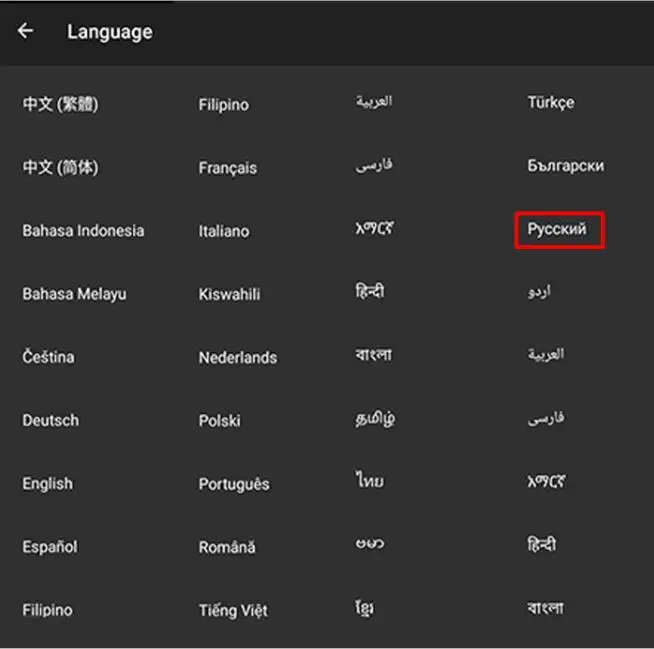
Task: Select Italiano language
Action: coord(224,231)
